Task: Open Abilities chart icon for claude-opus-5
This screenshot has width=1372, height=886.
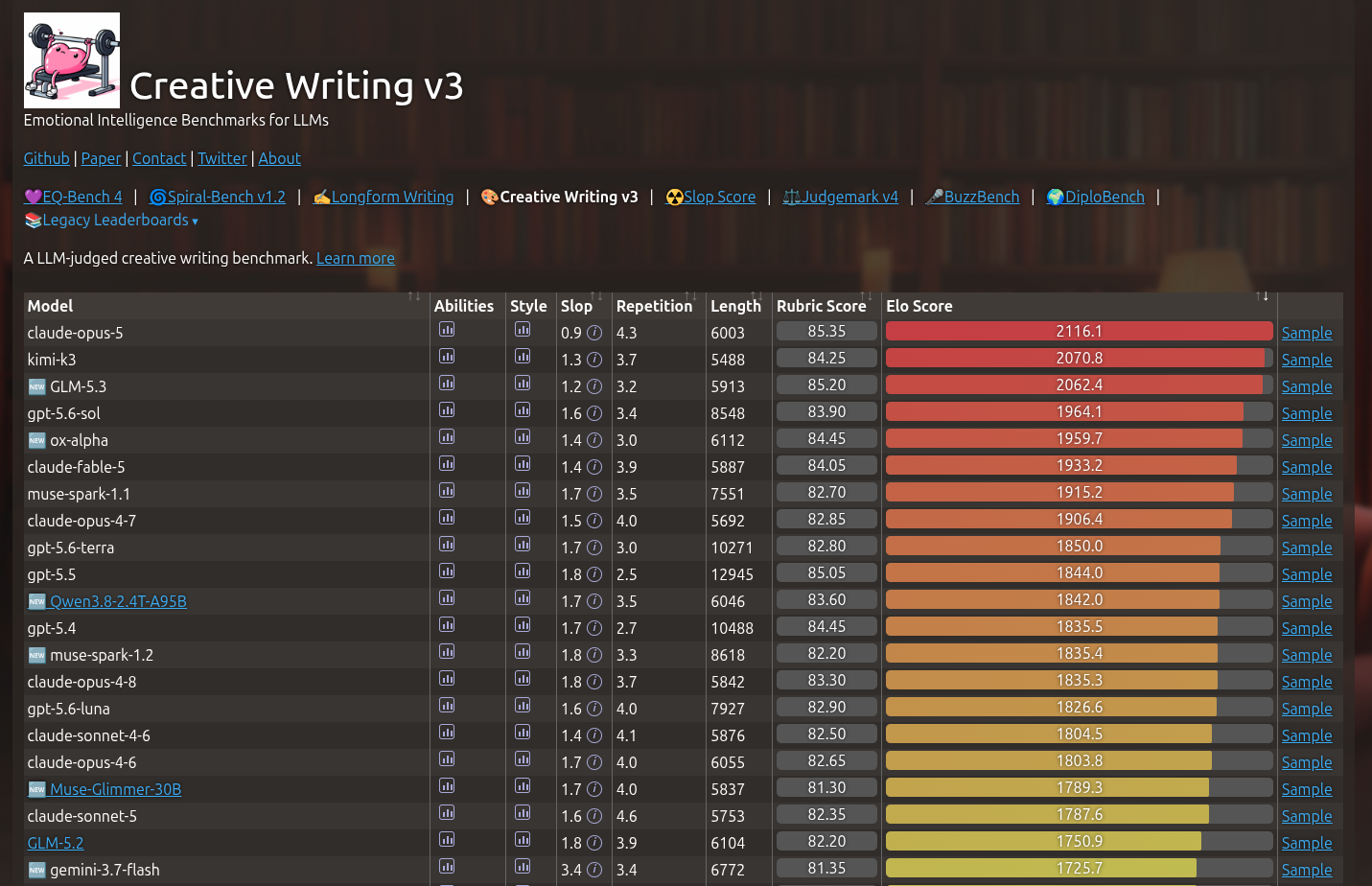Action: 447,330
